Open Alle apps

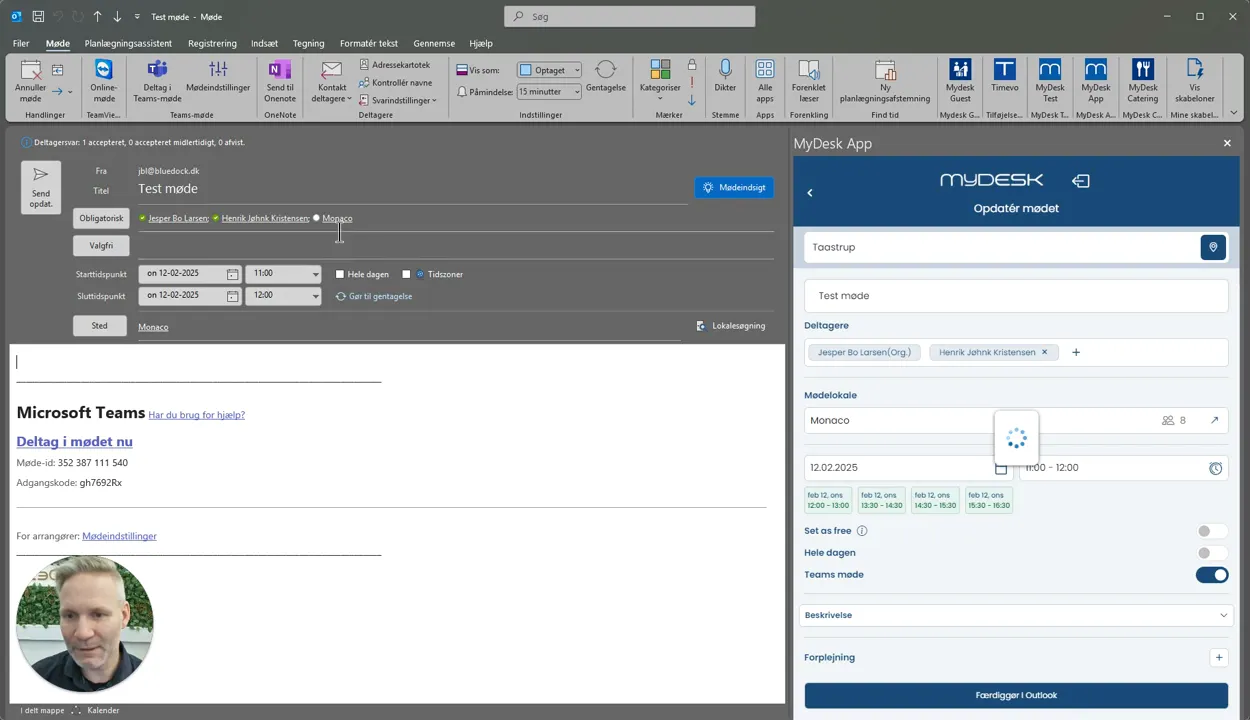tap(765, 80)
